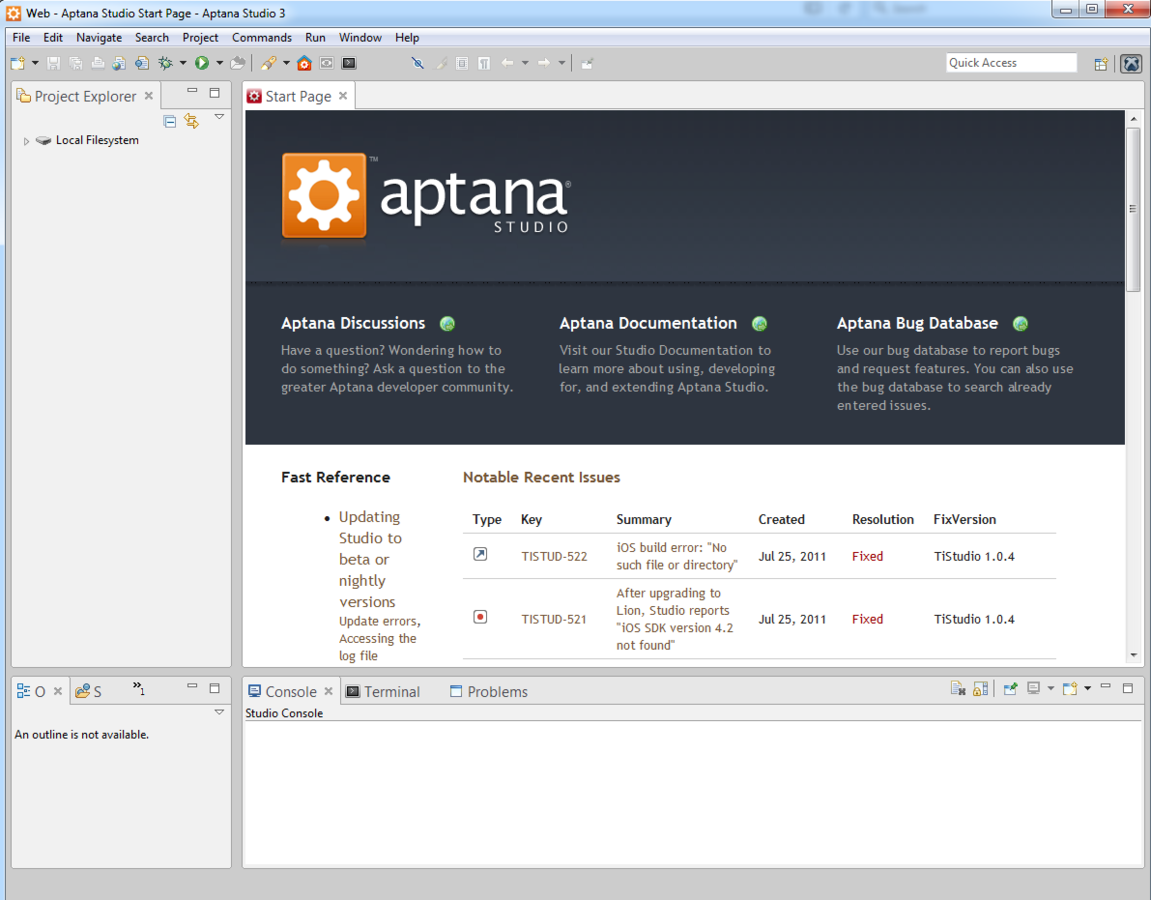Click the Forward navigation arrow
Viewport: 1151px width, 900px height.
click(544, 63)
